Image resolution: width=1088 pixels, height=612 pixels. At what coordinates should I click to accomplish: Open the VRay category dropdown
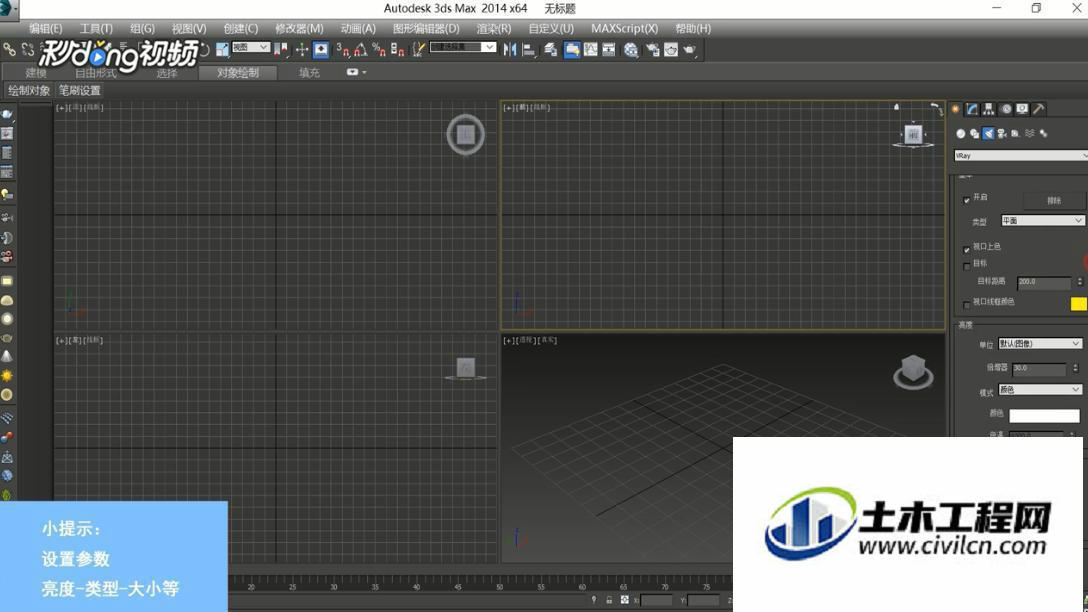click(x=1021, y=156)
